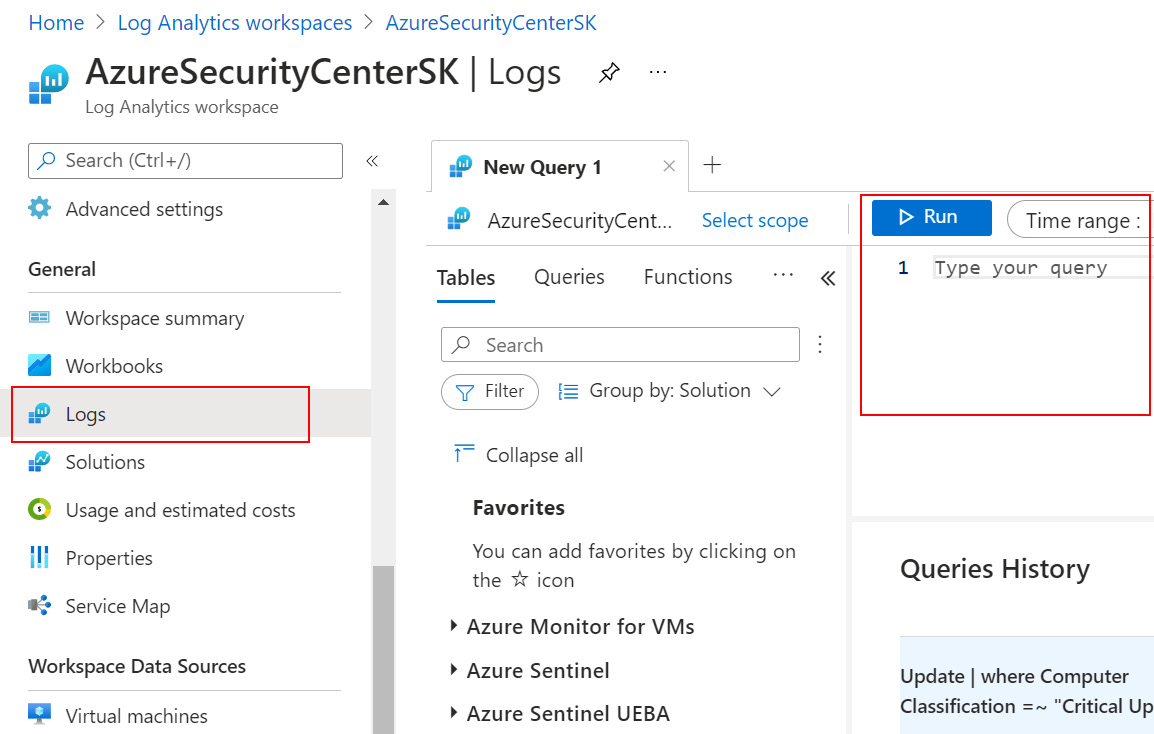The height and width of the screenshot is (734, 1154).
Task: Click the Collapse all icon
Action: (x=464, y=454)
